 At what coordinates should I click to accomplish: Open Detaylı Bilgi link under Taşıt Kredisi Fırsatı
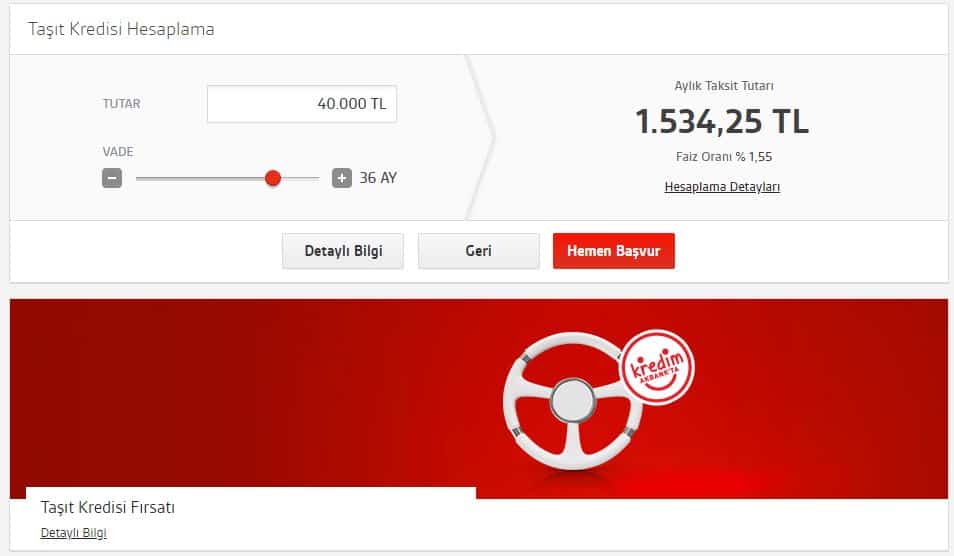tap(73, 533)
